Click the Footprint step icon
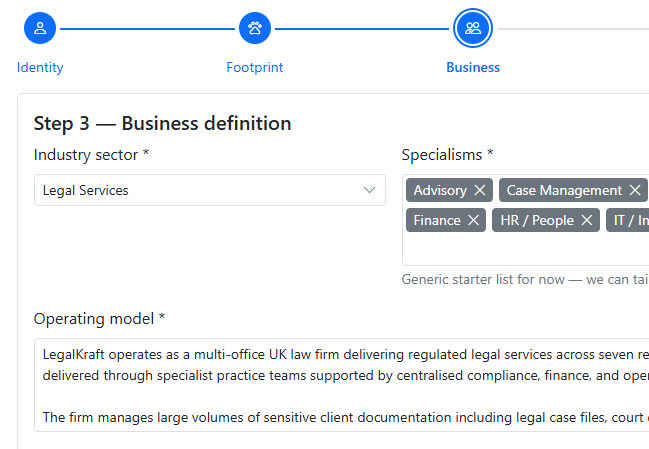This screenshot has height=449, width=649. click(255, 28)
